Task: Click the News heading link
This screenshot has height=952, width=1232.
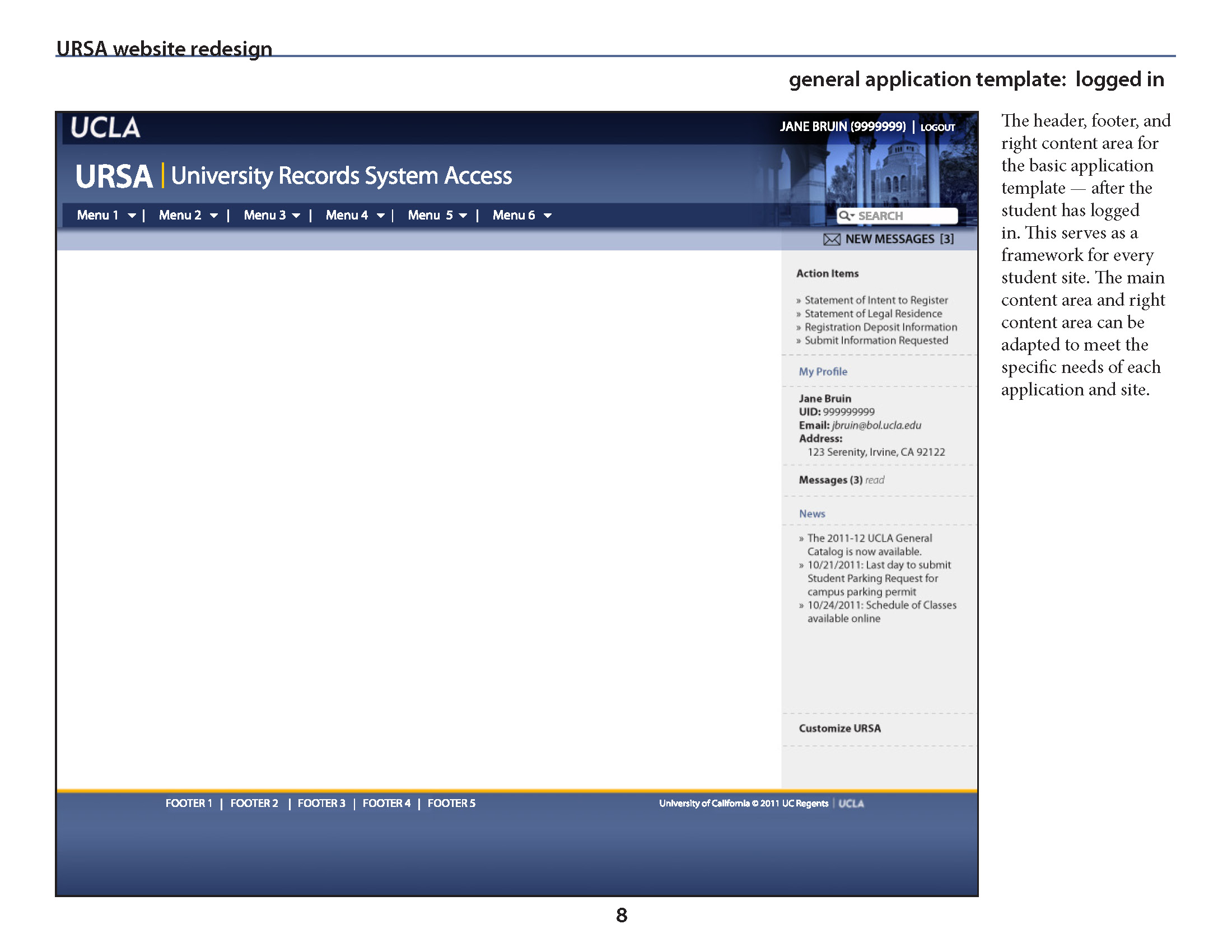Action: click(812, 514)
